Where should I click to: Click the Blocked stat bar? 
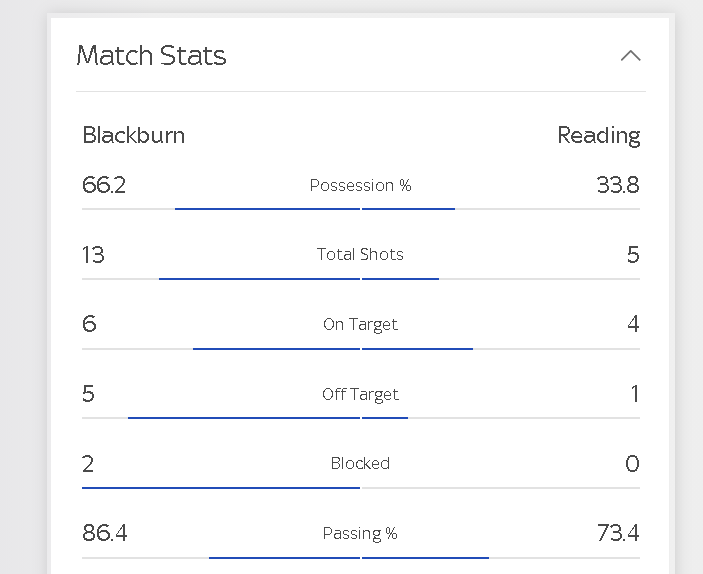361,488
